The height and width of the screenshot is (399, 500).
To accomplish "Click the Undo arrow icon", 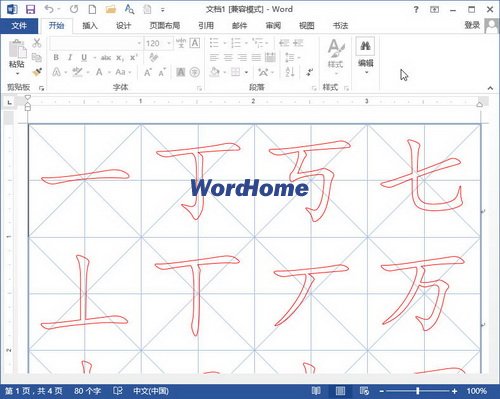I will coord(49,9).
